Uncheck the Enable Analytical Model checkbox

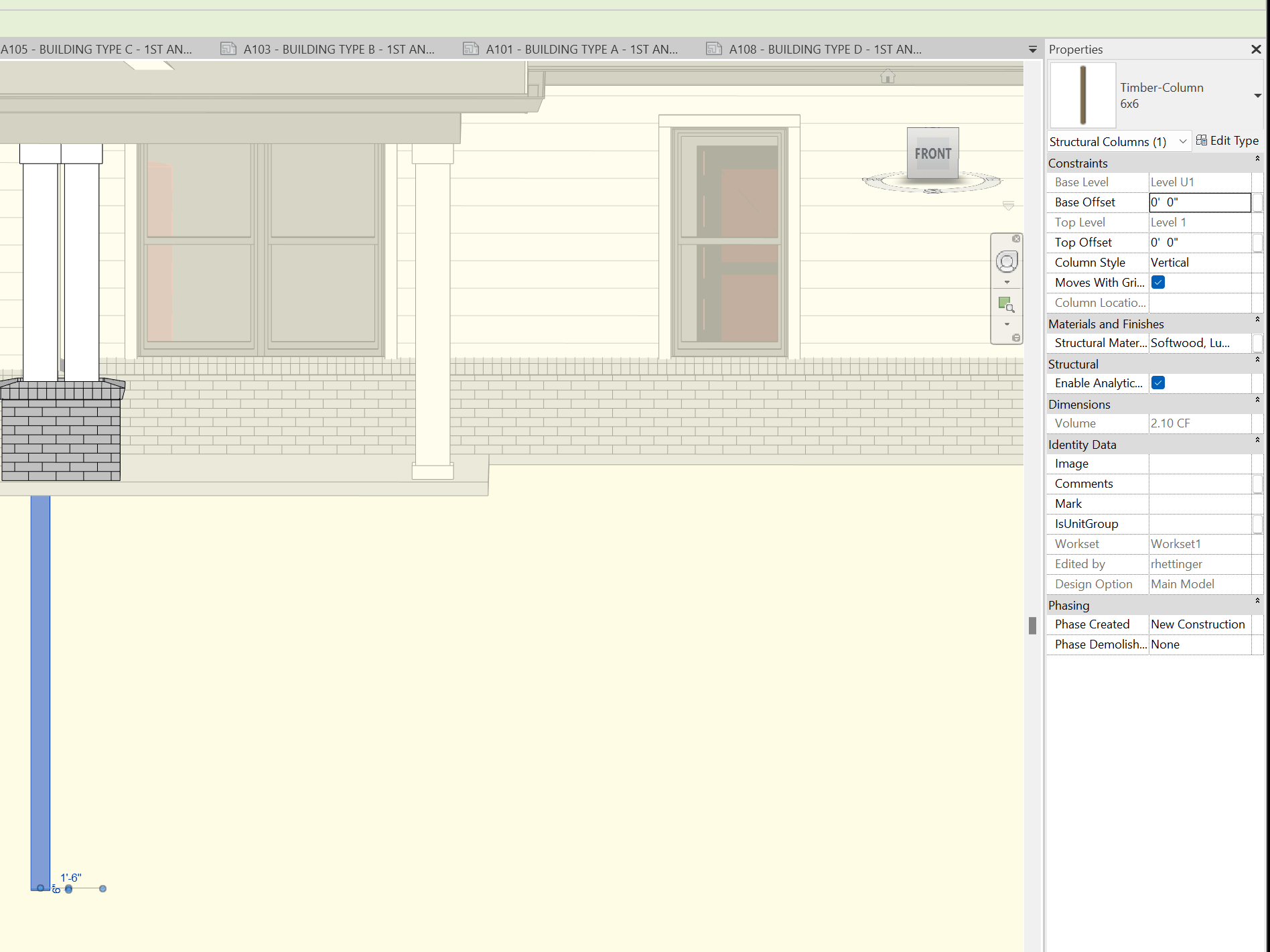1157,383
